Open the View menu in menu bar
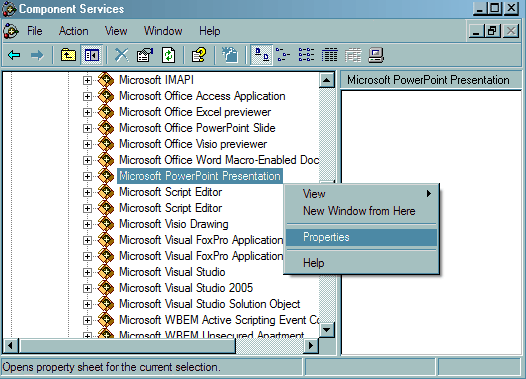526x379 pixels. tap(116, 31)
